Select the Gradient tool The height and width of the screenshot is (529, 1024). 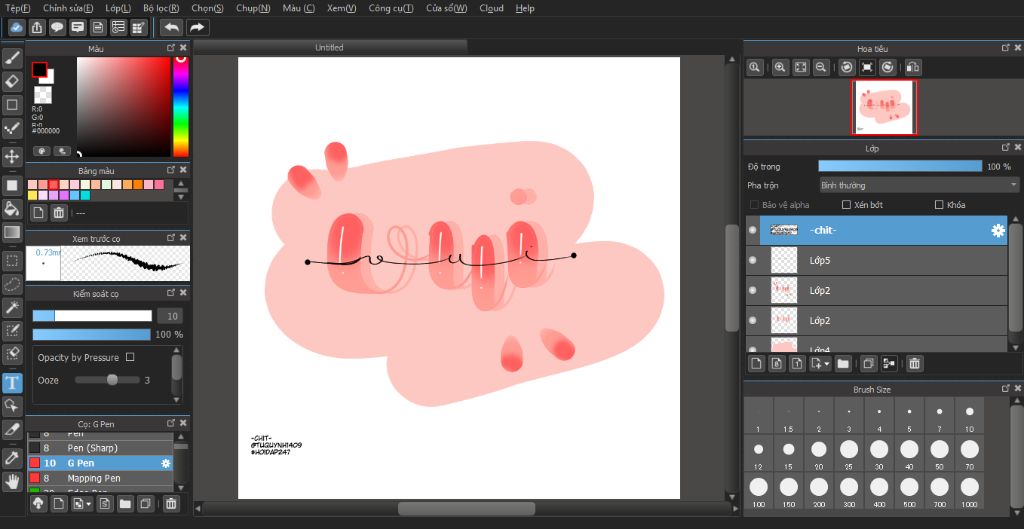(x=12, y=232)
